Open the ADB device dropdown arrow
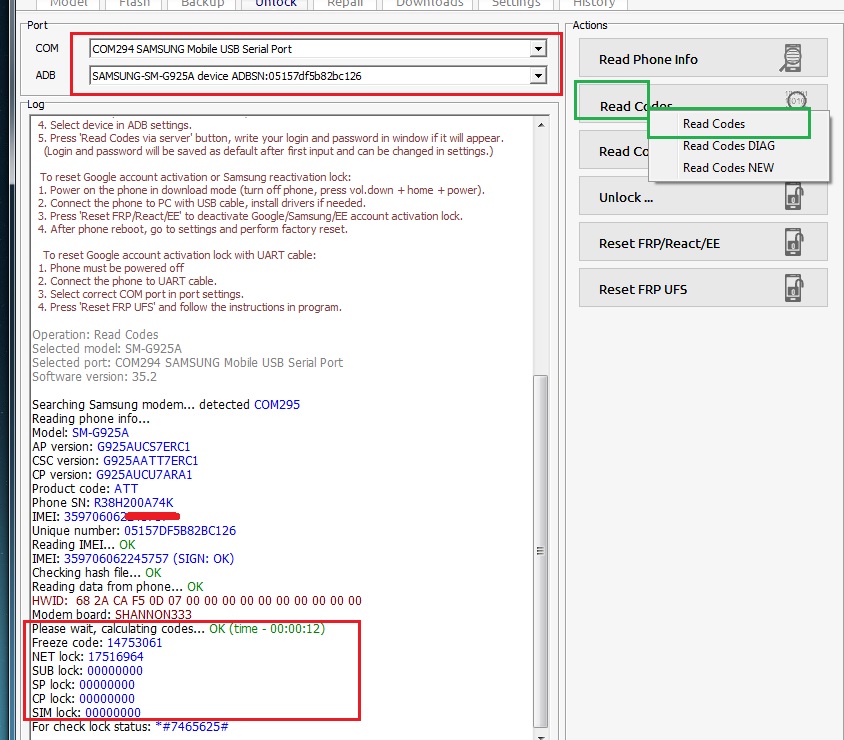The image size is (844, 740). 538,76
